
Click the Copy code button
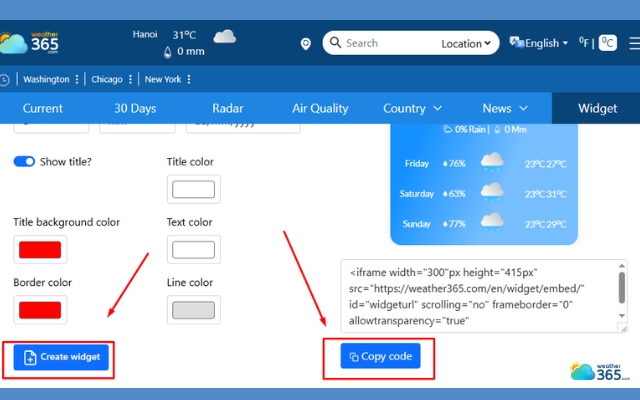click(379, 356)
